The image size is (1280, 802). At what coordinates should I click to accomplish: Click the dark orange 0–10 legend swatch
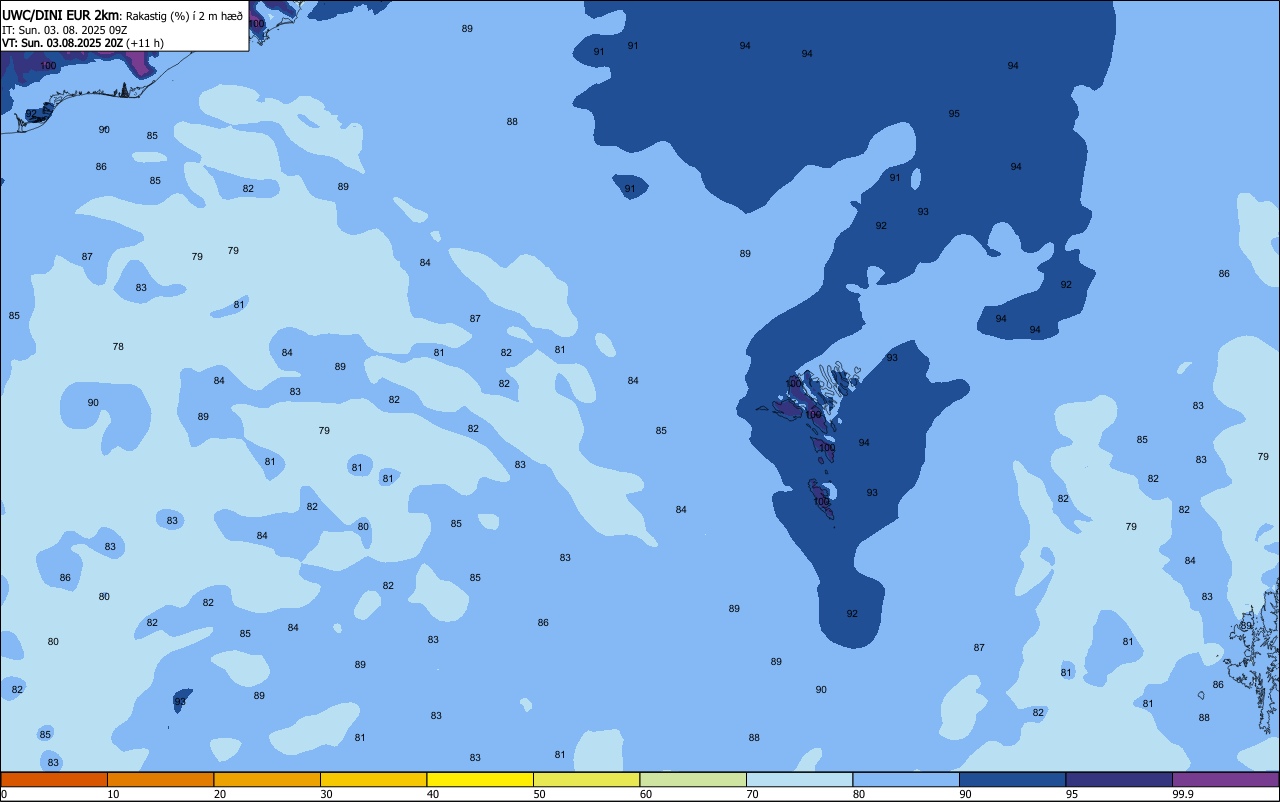click(54, 779)
